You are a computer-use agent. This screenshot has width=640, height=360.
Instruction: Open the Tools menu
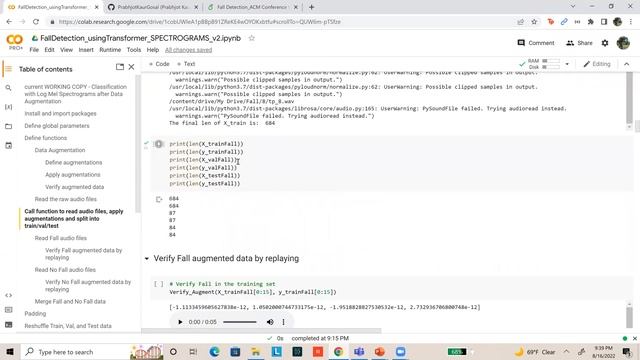pyautogui.click(x=133, y=50)
